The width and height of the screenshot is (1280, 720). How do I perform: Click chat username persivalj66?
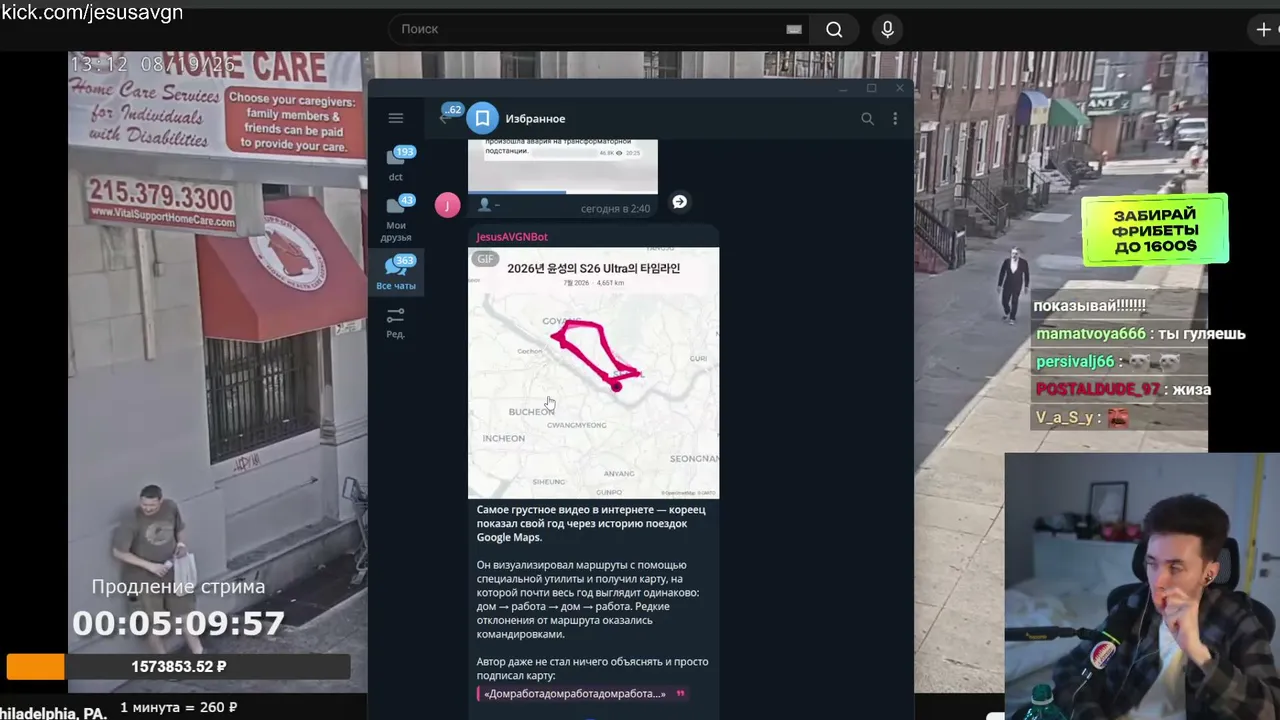point(1075,362)
